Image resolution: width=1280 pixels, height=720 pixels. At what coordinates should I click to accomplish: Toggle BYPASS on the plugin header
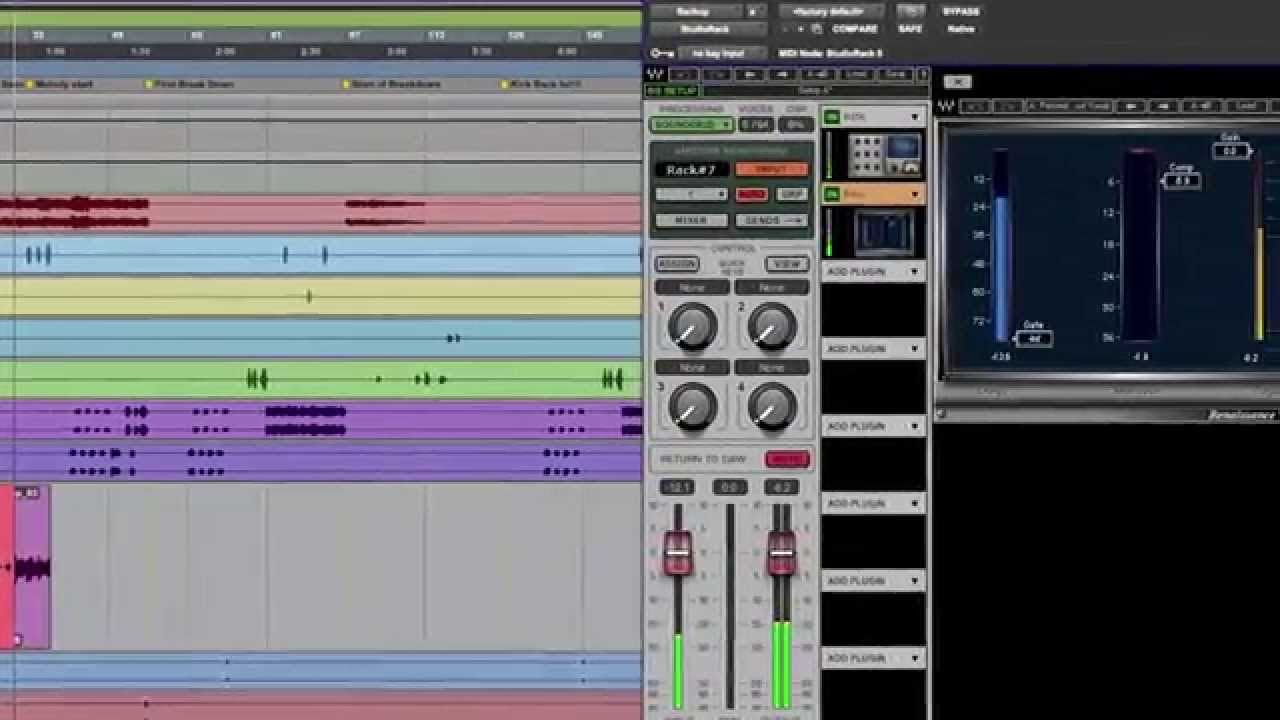[x=960, y=12]
